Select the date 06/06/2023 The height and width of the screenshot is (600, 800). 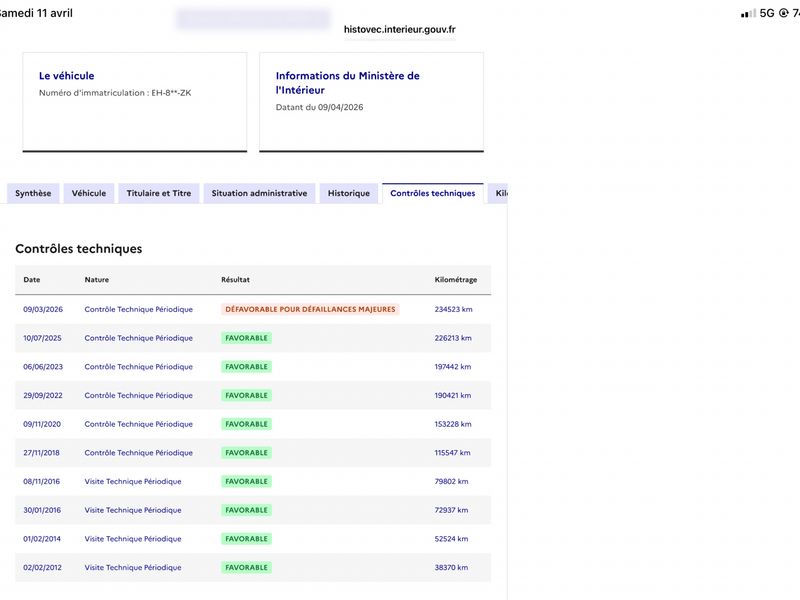tap(43, 366)
